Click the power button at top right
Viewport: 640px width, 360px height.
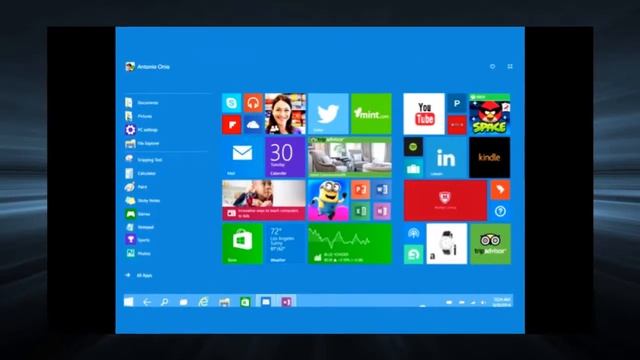coord(492,66)
